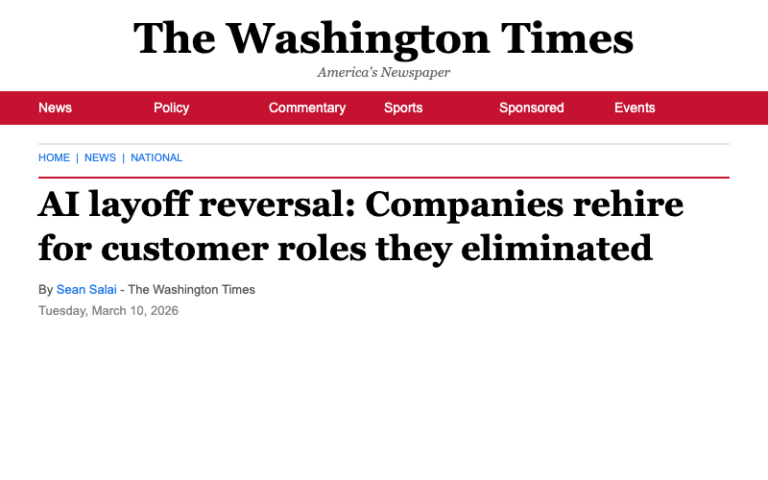Open the Commentary navigation item
This screenshot has width=768, height=480.
pyautogui.click(x=307, y=108)
